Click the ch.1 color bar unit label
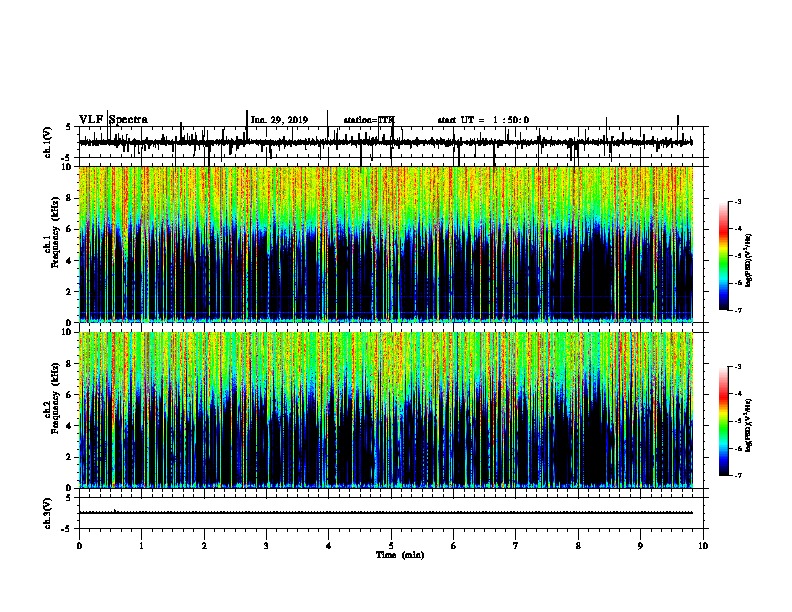The image size is (792, 612). click(749, 260)
